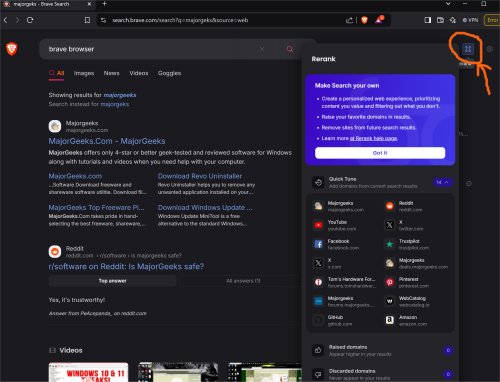Image resolution: width=500 pixels, height=382 pixels.
Task: Select Reddit in Quick Tune list
Action: [405, 206]
